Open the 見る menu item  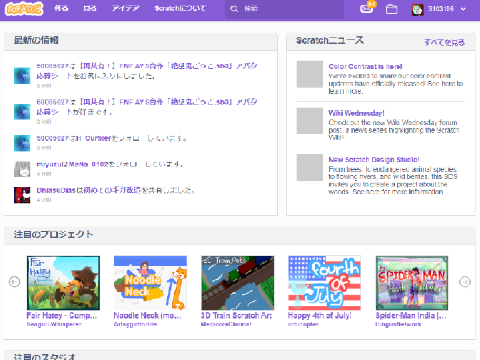pos(90,9)
